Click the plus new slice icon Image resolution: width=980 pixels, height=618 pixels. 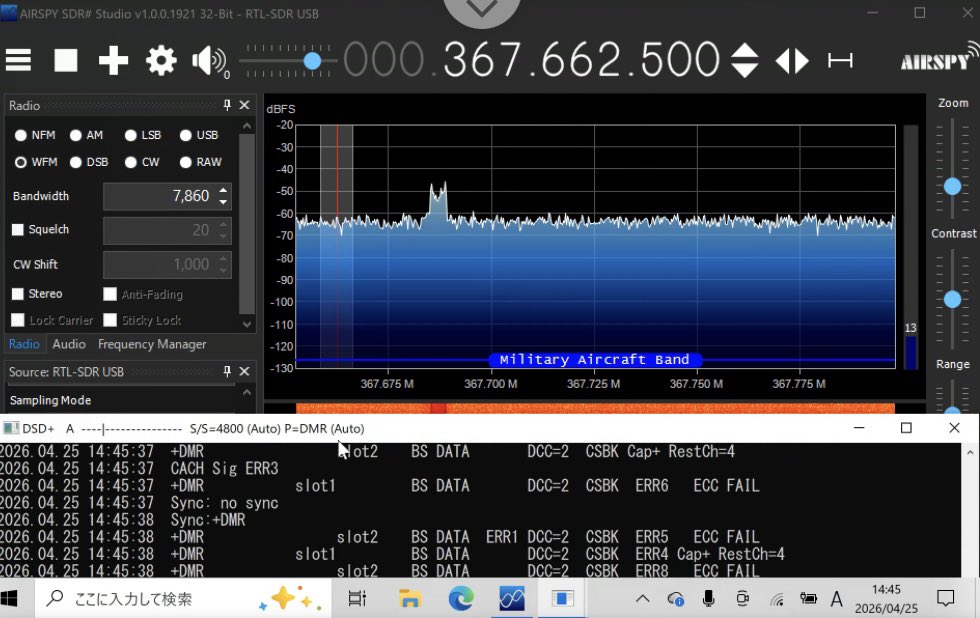click(x=113, y=61)
